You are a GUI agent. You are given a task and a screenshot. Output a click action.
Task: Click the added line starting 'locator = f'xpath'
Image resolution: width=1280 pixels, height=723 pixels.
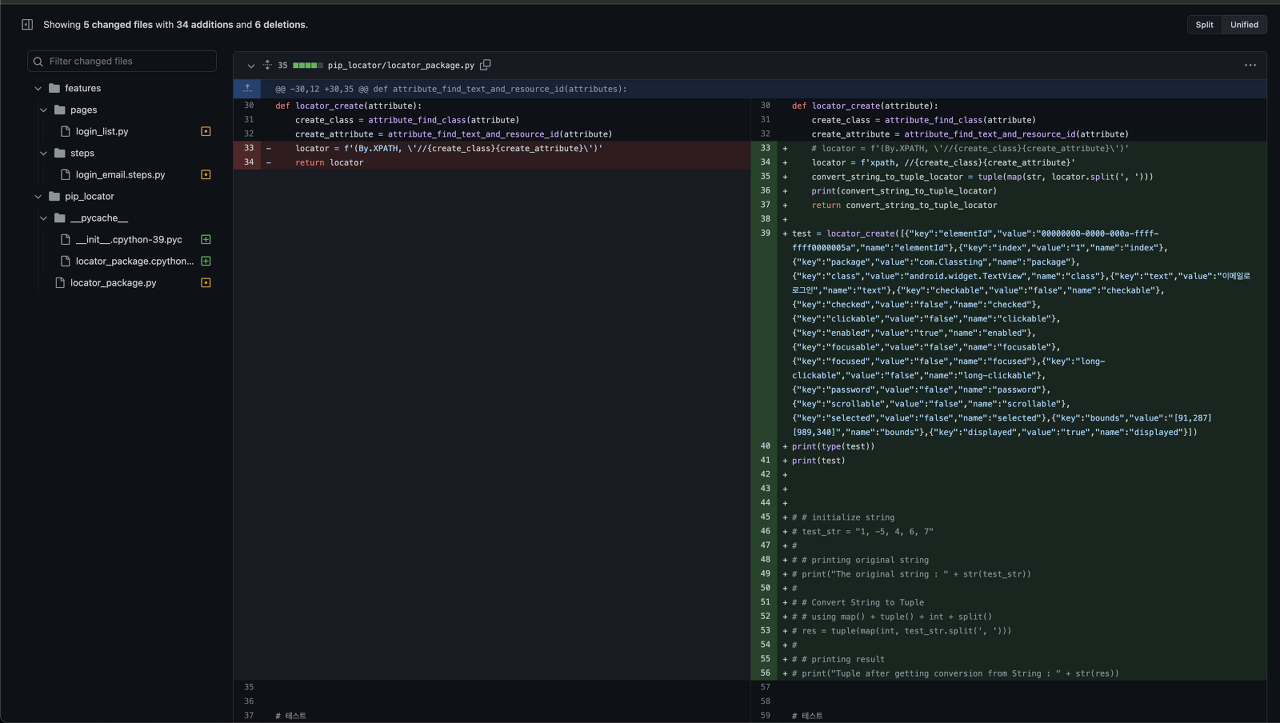943,162
